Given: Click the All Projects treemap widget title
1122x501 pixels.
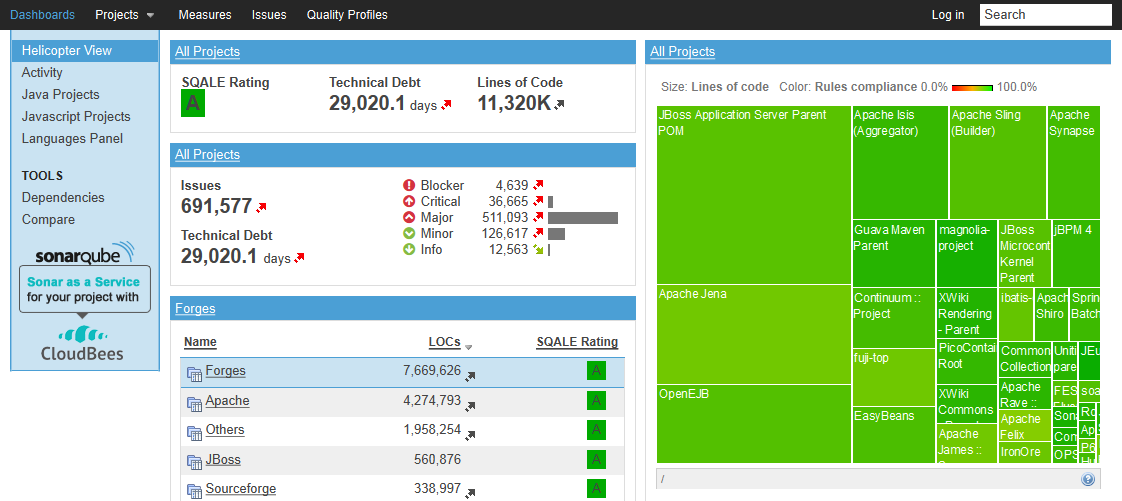Looking at the screenshot, I should (683, 52).
